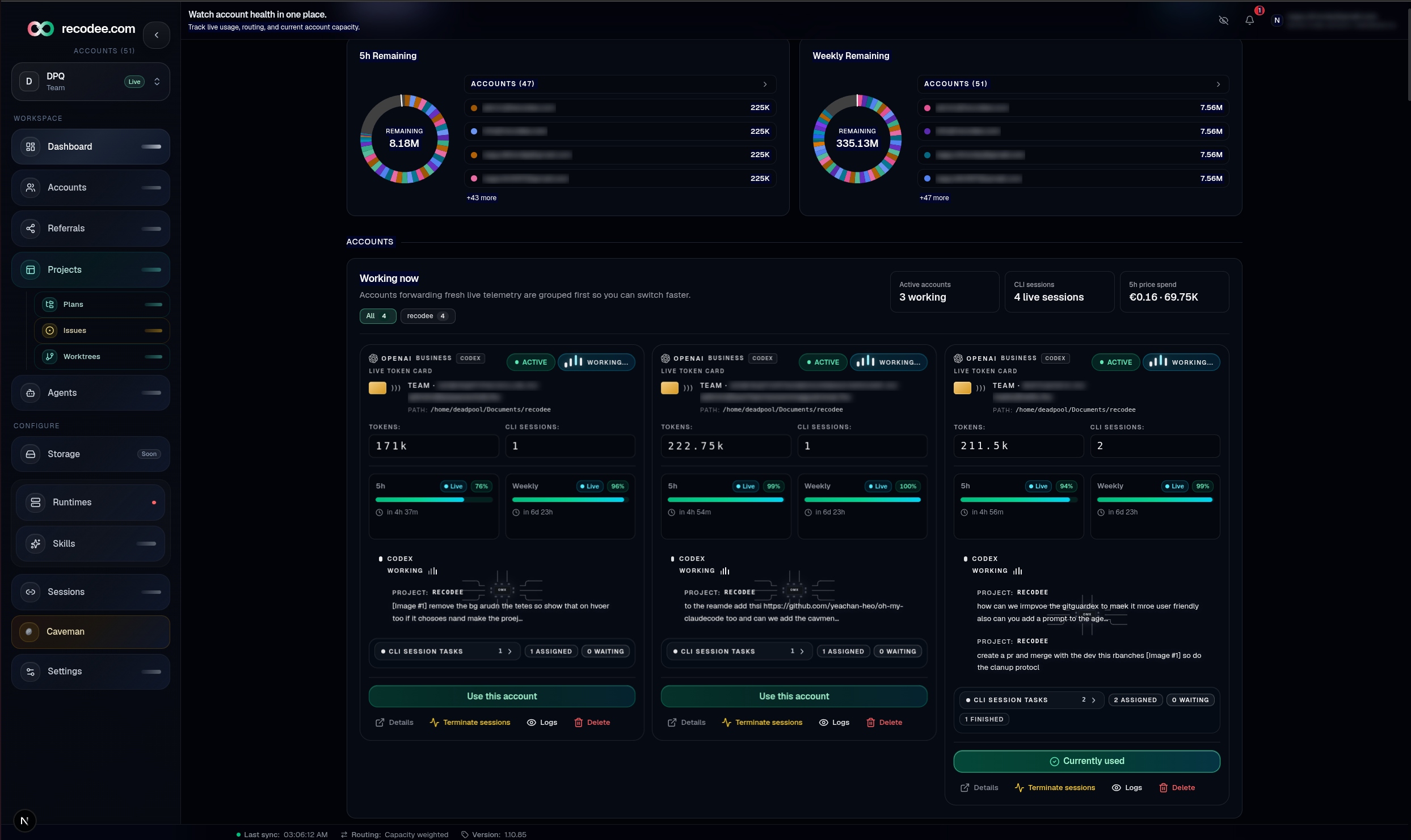Toggle privacy hide-eye icon in header
The height and width of the screenshot is (840, 1411).
[x=1223, y=20]
